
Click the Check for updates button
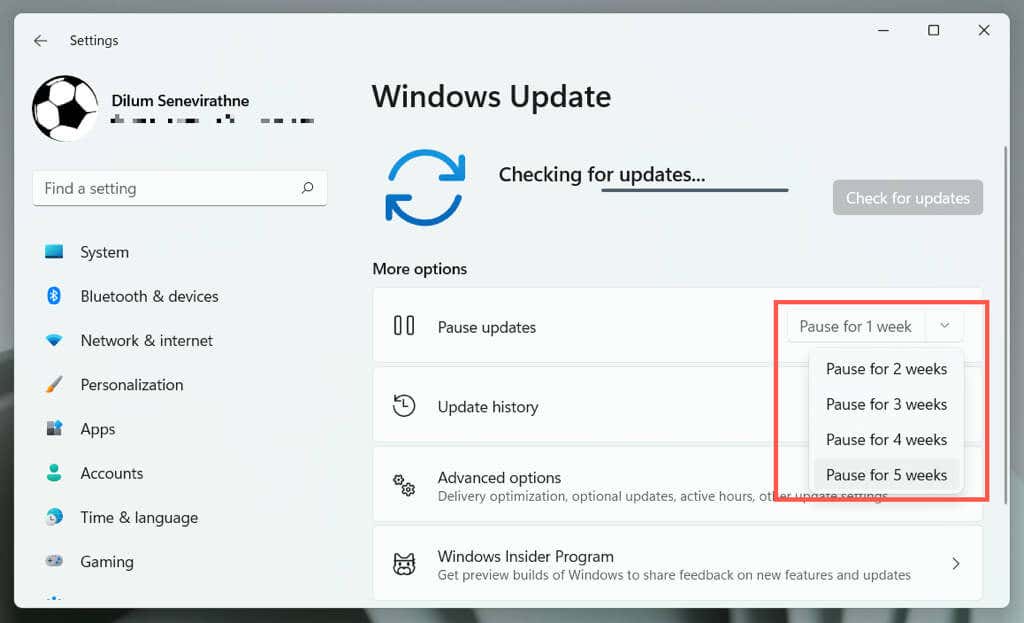(x=907, y=197)
